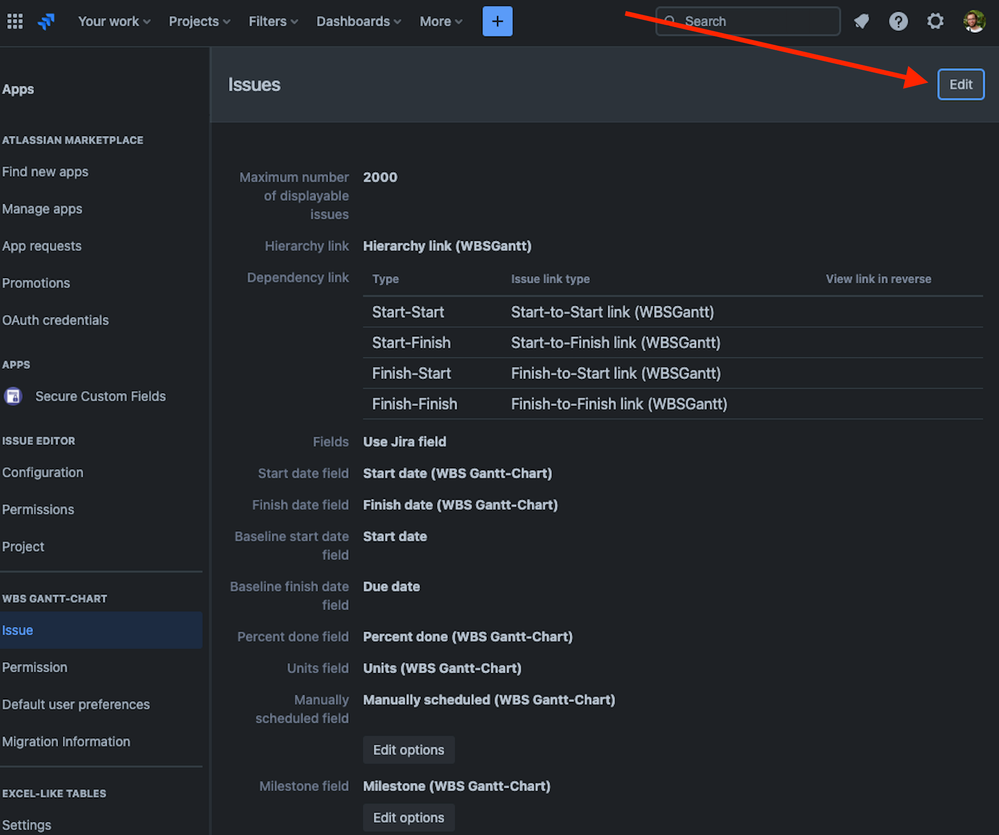Expand the Dashboards menu
The height and width of the screenshot is (835, 999).
tap(359, 21)
